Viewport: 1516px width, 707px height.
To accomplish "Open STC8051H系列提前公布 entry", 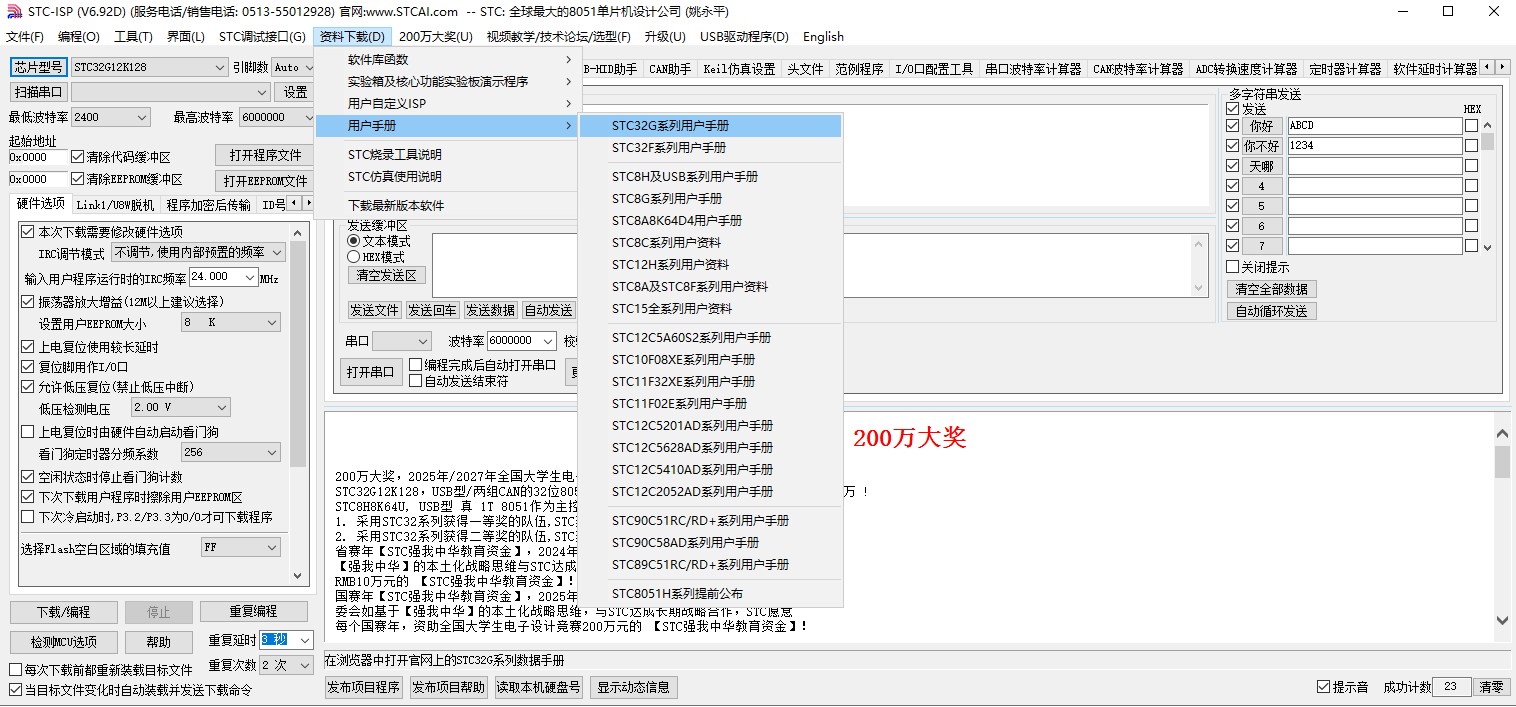I will coord(711,594).
